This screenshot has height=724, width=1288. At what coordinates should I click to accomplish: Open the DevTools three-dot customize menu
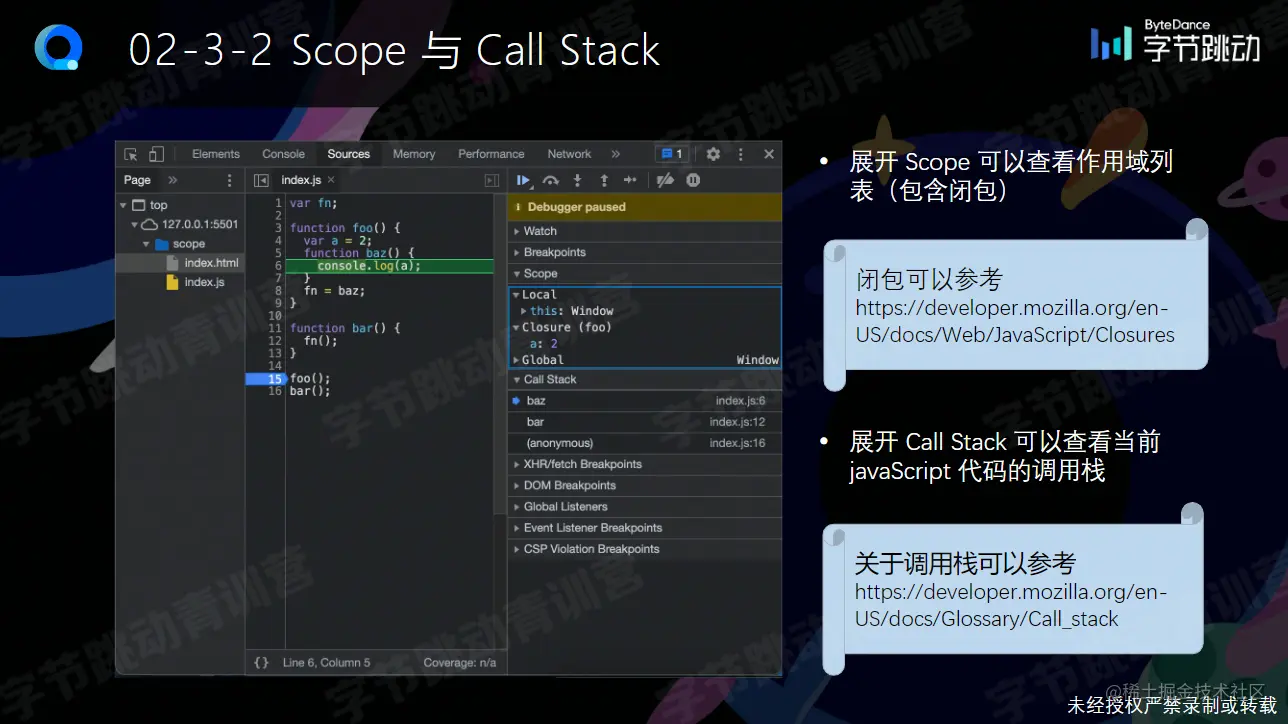pos(741,154)
